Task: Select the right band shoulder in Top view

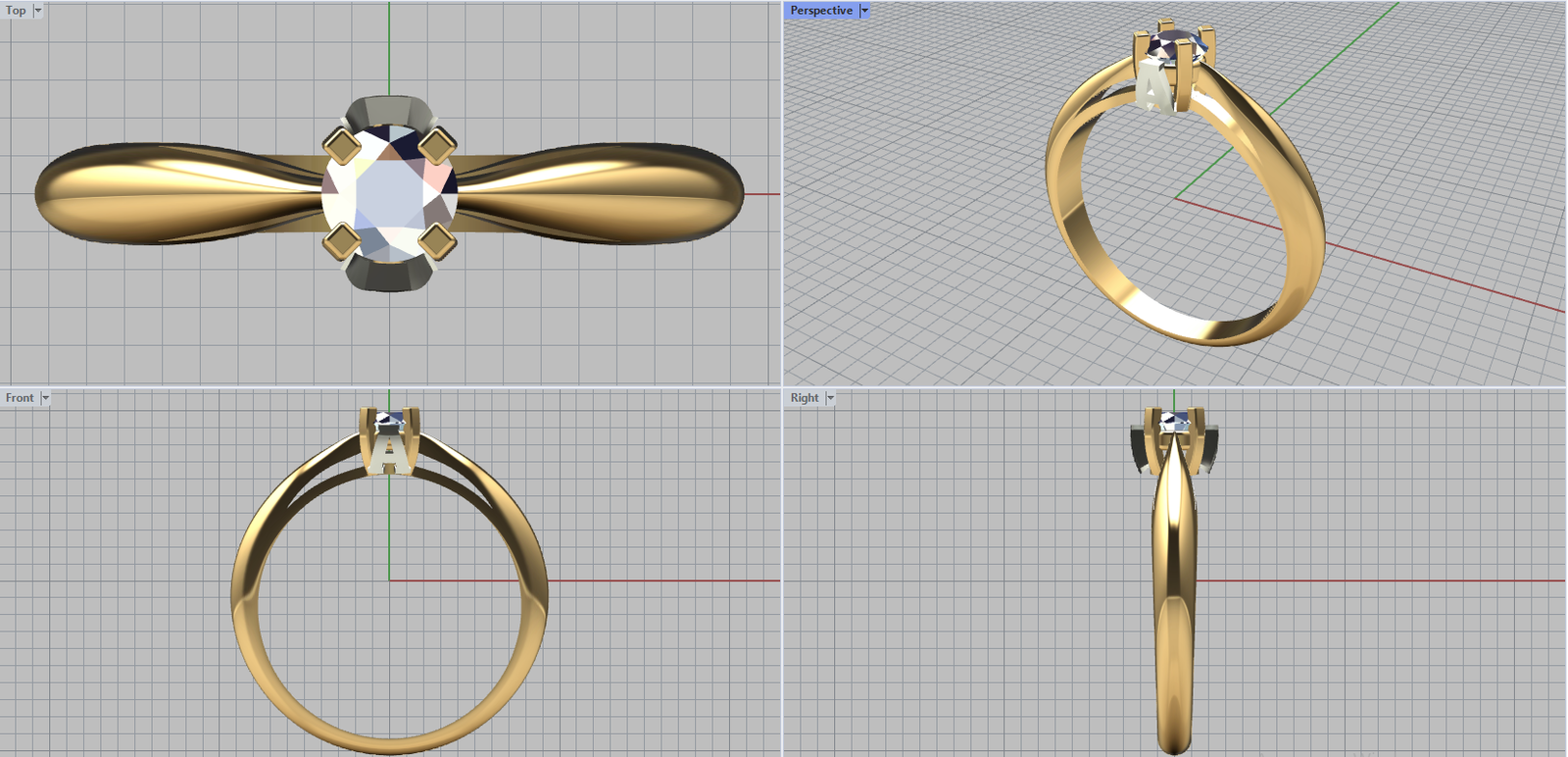Action: [x=608, y=194]
